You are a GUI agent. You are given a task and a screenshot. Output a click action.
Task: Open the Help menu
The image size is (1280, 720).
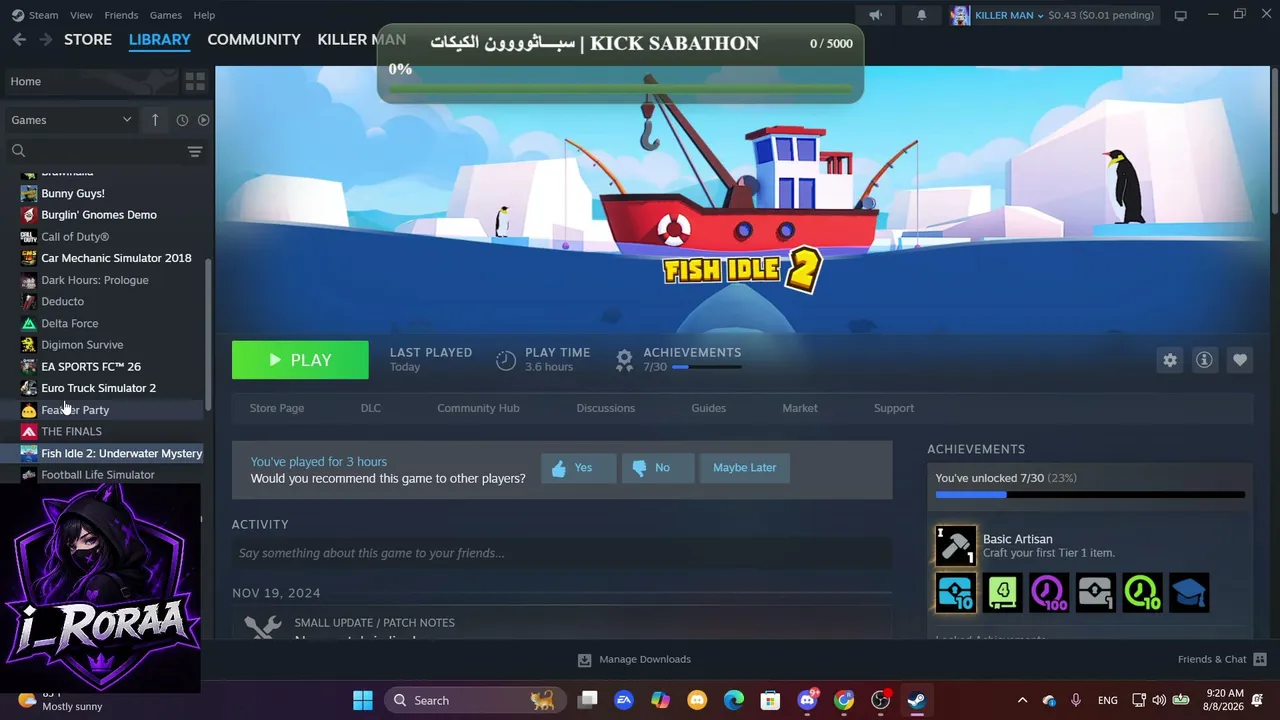click(204, 15)
